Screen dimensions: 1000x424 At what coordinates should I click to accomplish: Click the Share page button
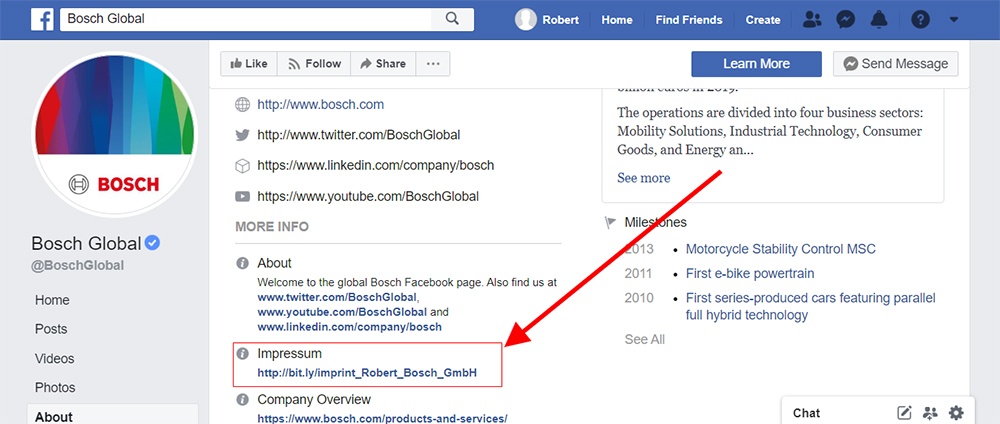tap(383, 64)
